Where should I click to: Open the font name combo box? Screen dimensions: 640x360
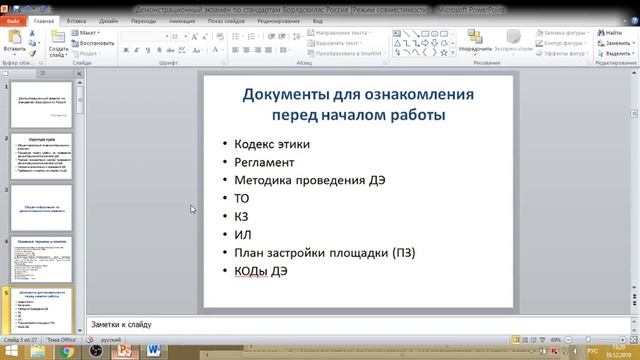click(x=145, y=37)
